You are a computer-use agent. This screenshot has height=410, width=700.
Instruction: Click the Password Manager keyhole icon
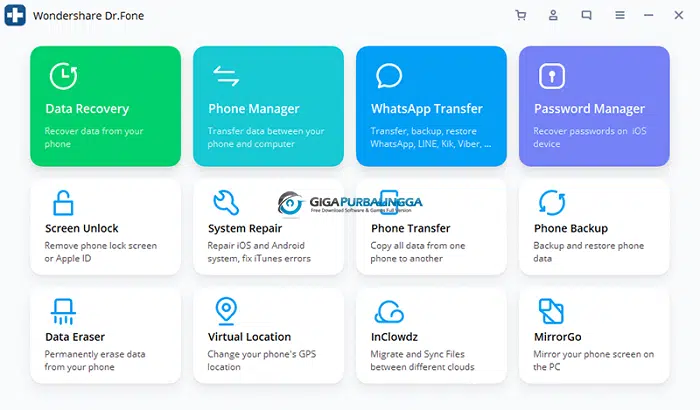coord(552,76)
